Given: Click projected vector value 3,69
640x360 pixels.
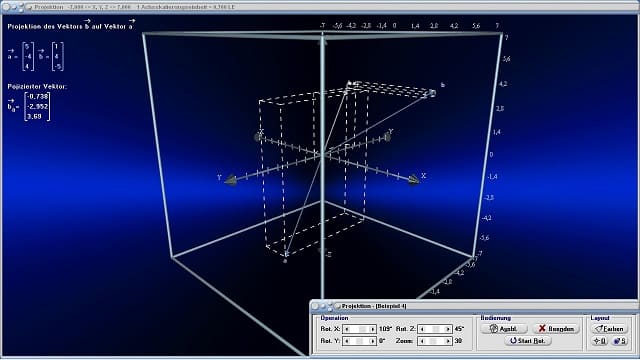Looking at the screenshot, I should tap(34, 117).
